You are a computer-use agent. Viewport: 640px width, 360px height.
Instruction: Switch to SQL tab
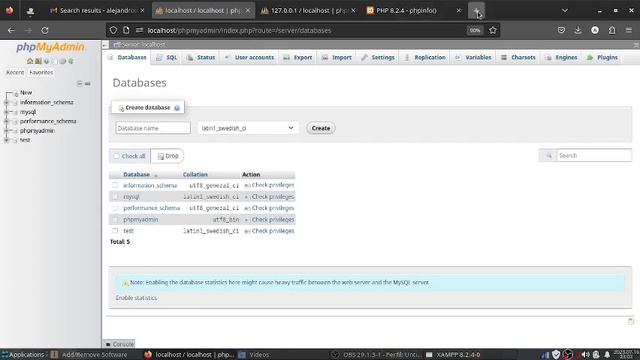pos(167,58)
